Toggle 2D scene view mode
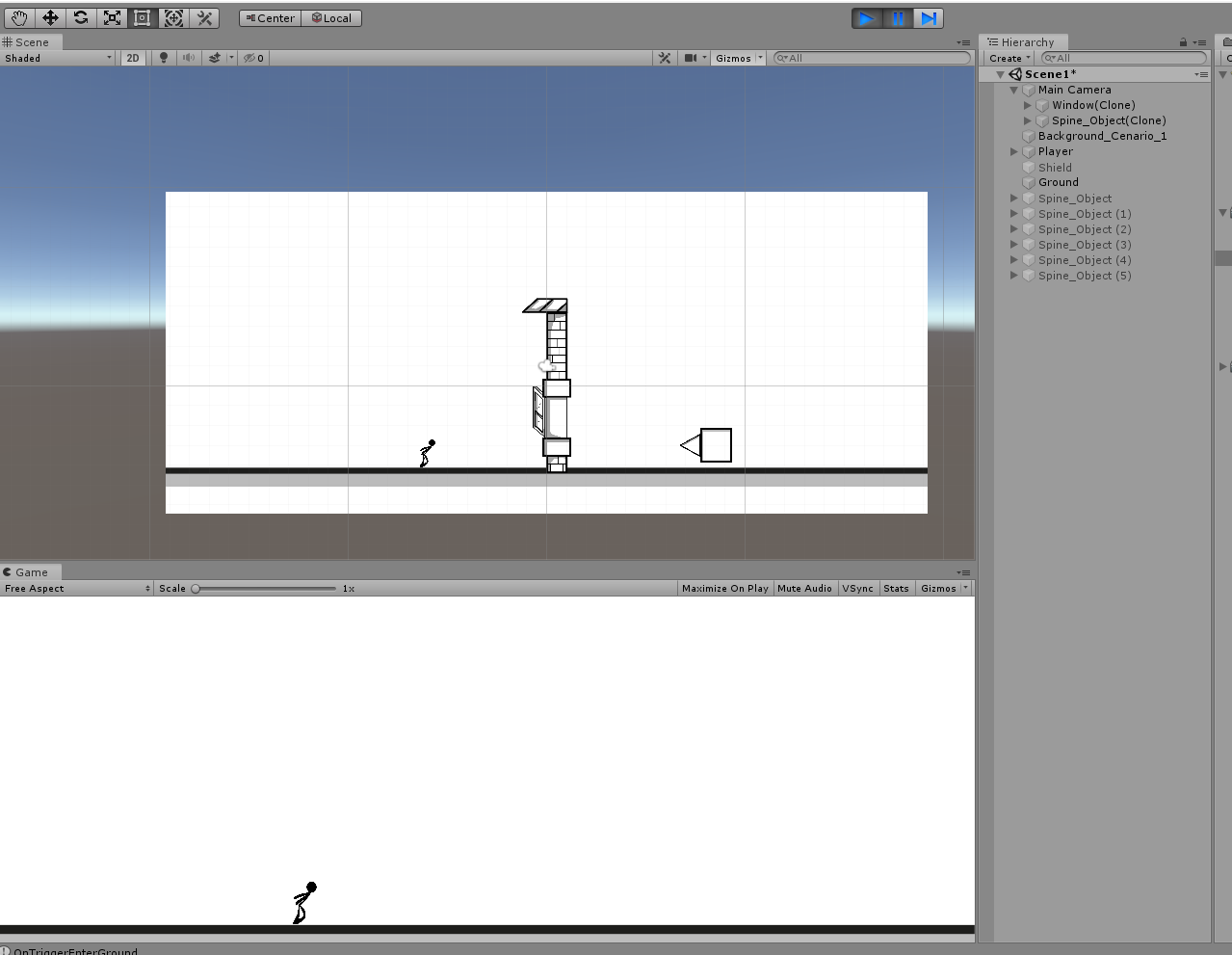Viewport: 1232px width, 955px height. coord(133,58)
